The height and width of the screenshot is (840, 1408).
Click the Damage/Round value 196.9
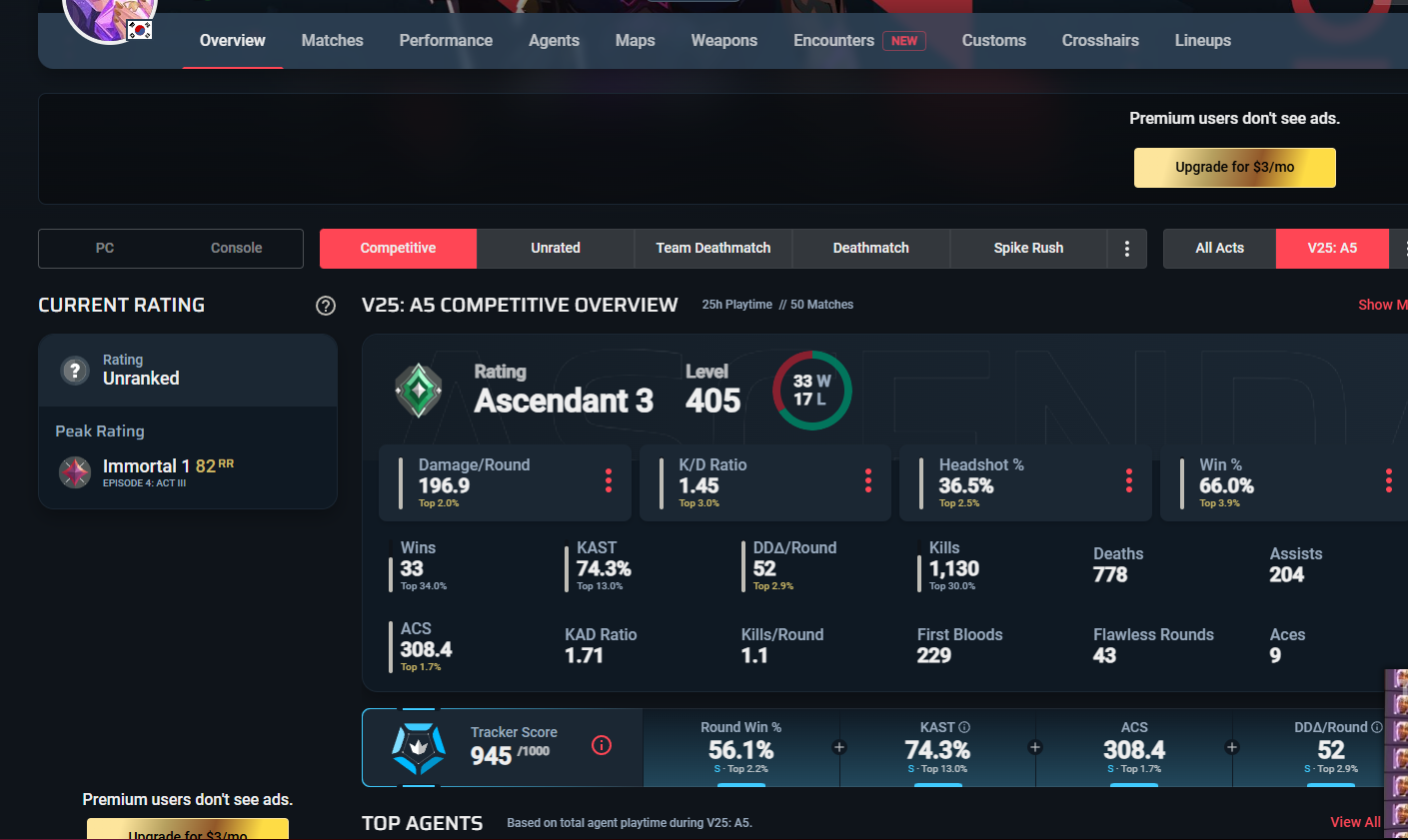[x=444, y=486]
